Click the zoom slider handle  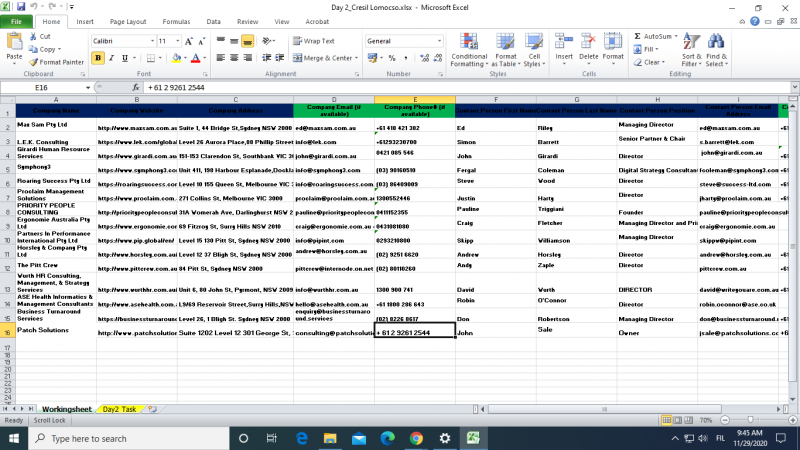[750, 420]
